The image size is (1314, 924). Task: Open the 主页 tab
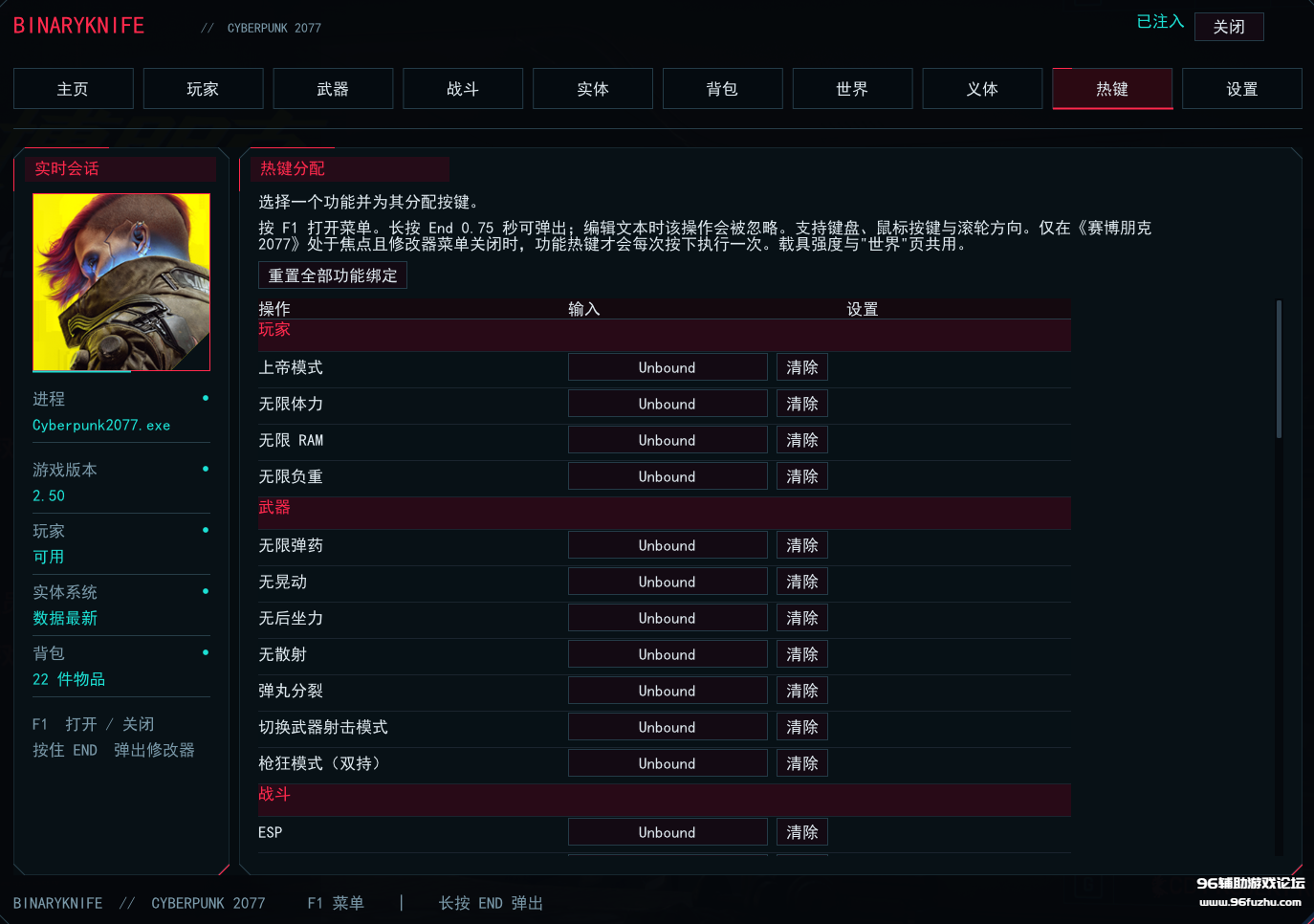click(x=73, y=89)
